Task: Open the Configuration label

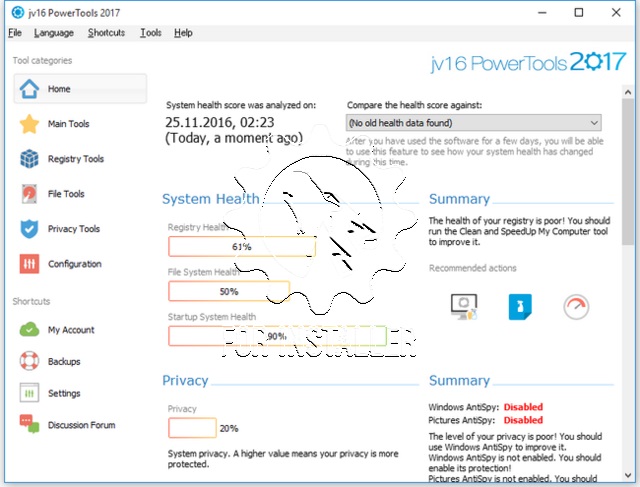Action: [x=75, y=264]
